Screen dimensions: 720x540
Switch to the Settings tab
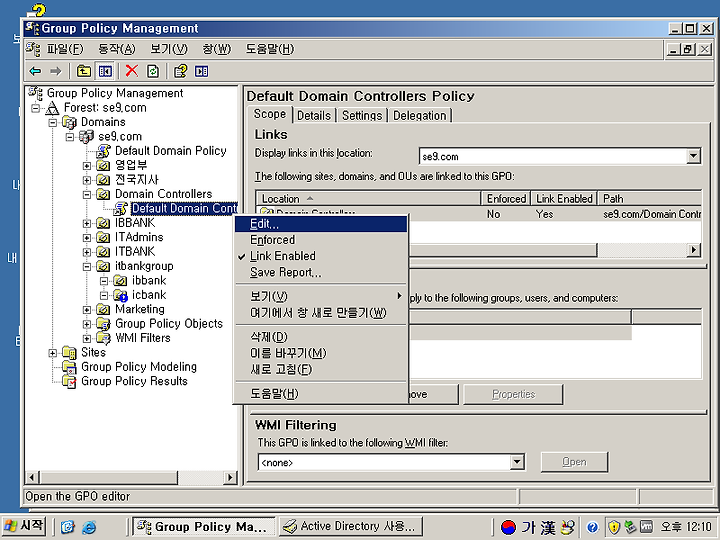pyautogui.click(x=362, y=116)
